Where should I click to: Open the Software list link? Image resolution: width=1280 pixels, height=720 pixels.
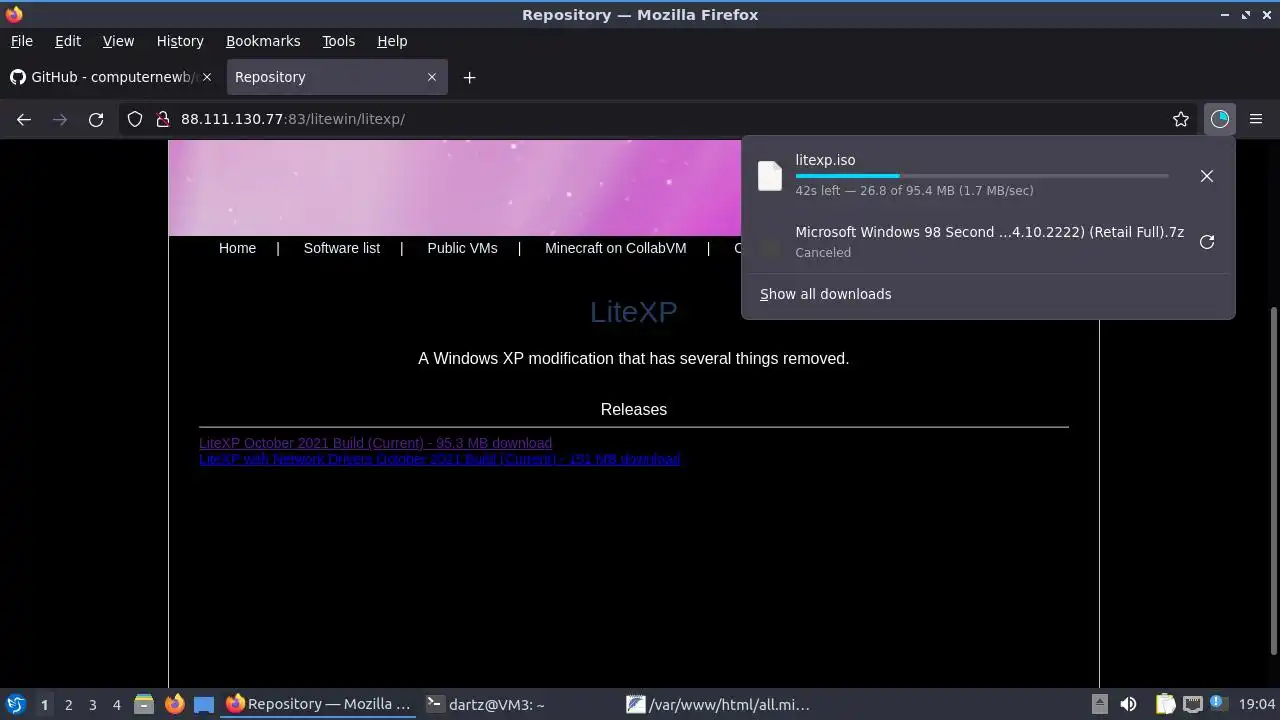342,248
